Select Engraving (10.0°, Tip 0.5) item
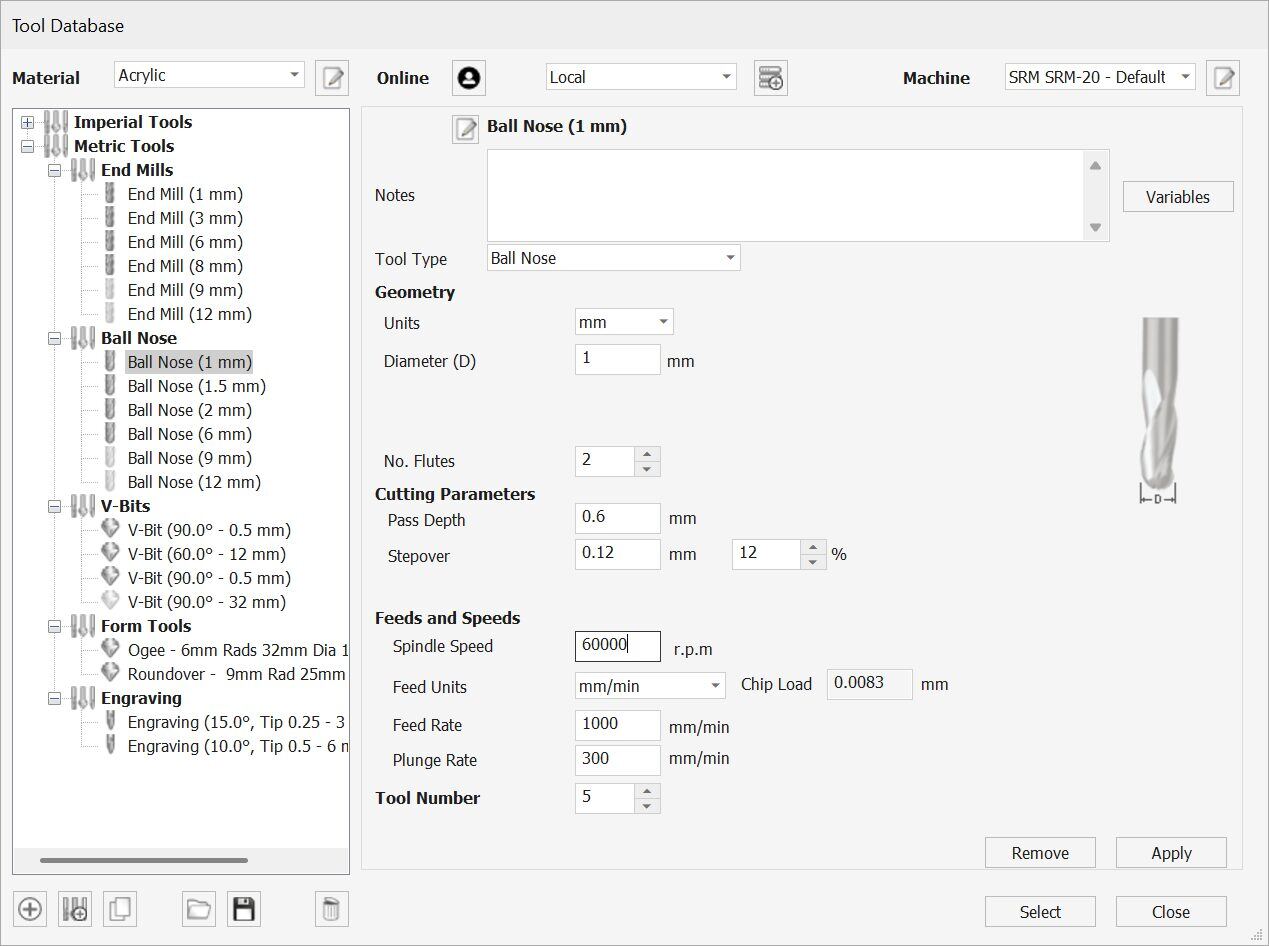The height and width of the screenshot is (946, 1269). [238, 746]
